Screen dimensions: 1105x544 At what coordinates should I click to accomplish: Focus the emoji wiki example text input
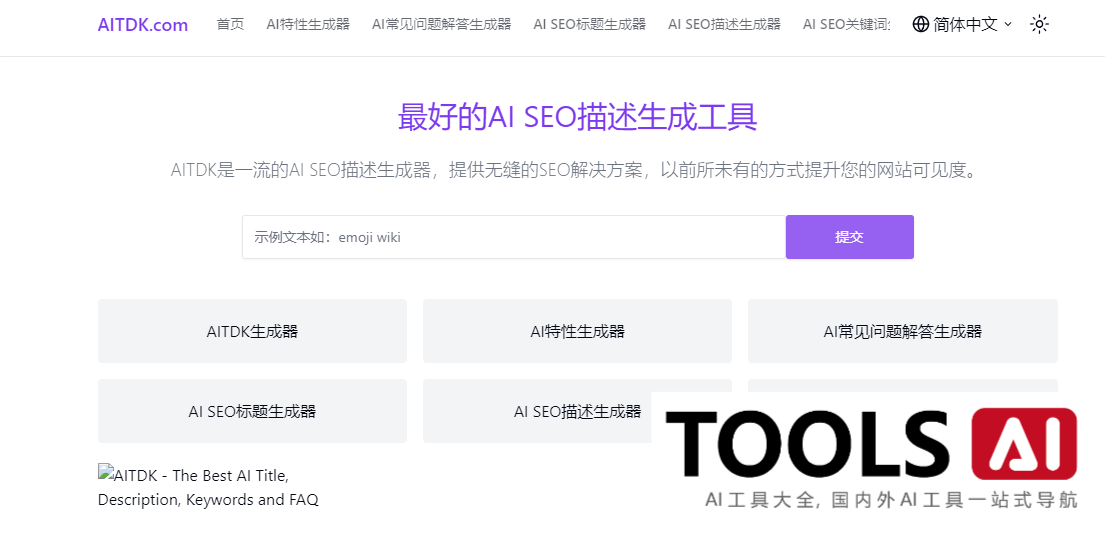(513, 237)
